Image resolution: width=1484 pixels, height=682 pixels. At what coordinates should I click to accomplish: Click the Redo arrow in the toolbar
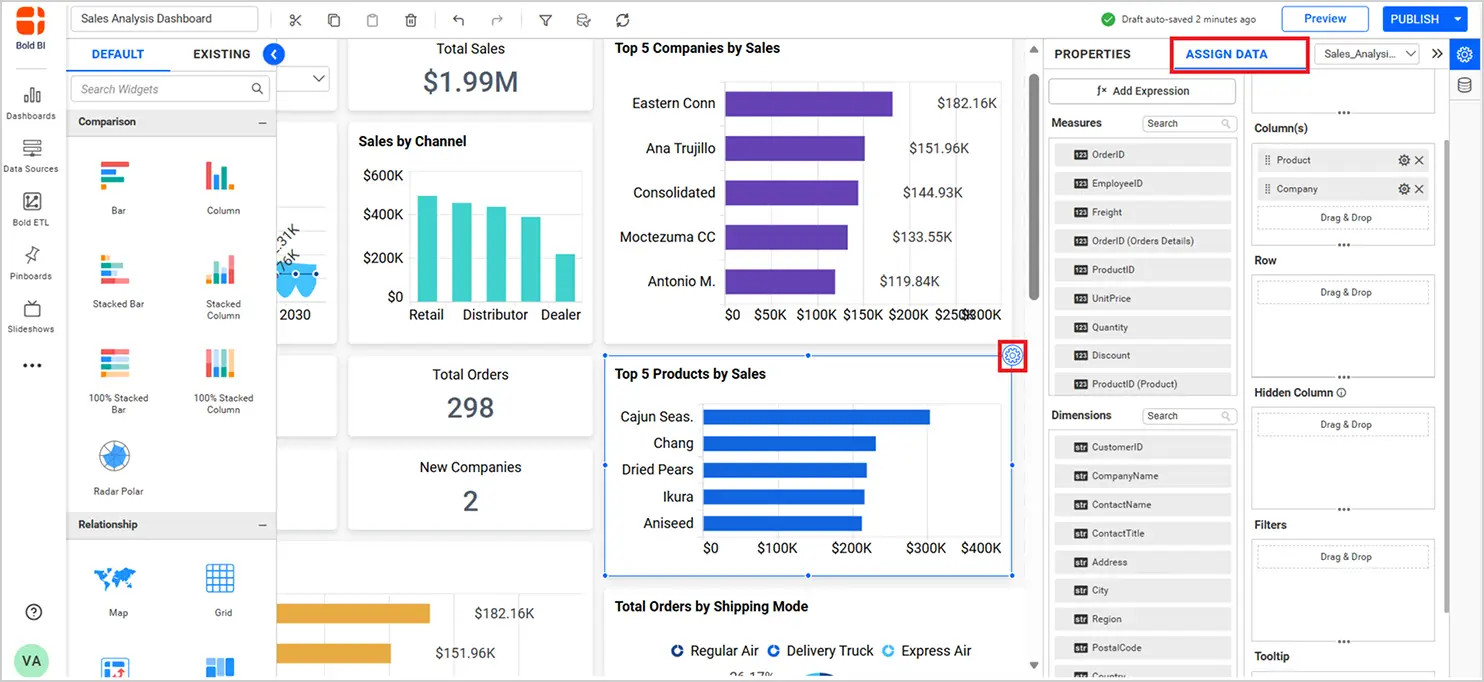[x=497, y=20]
